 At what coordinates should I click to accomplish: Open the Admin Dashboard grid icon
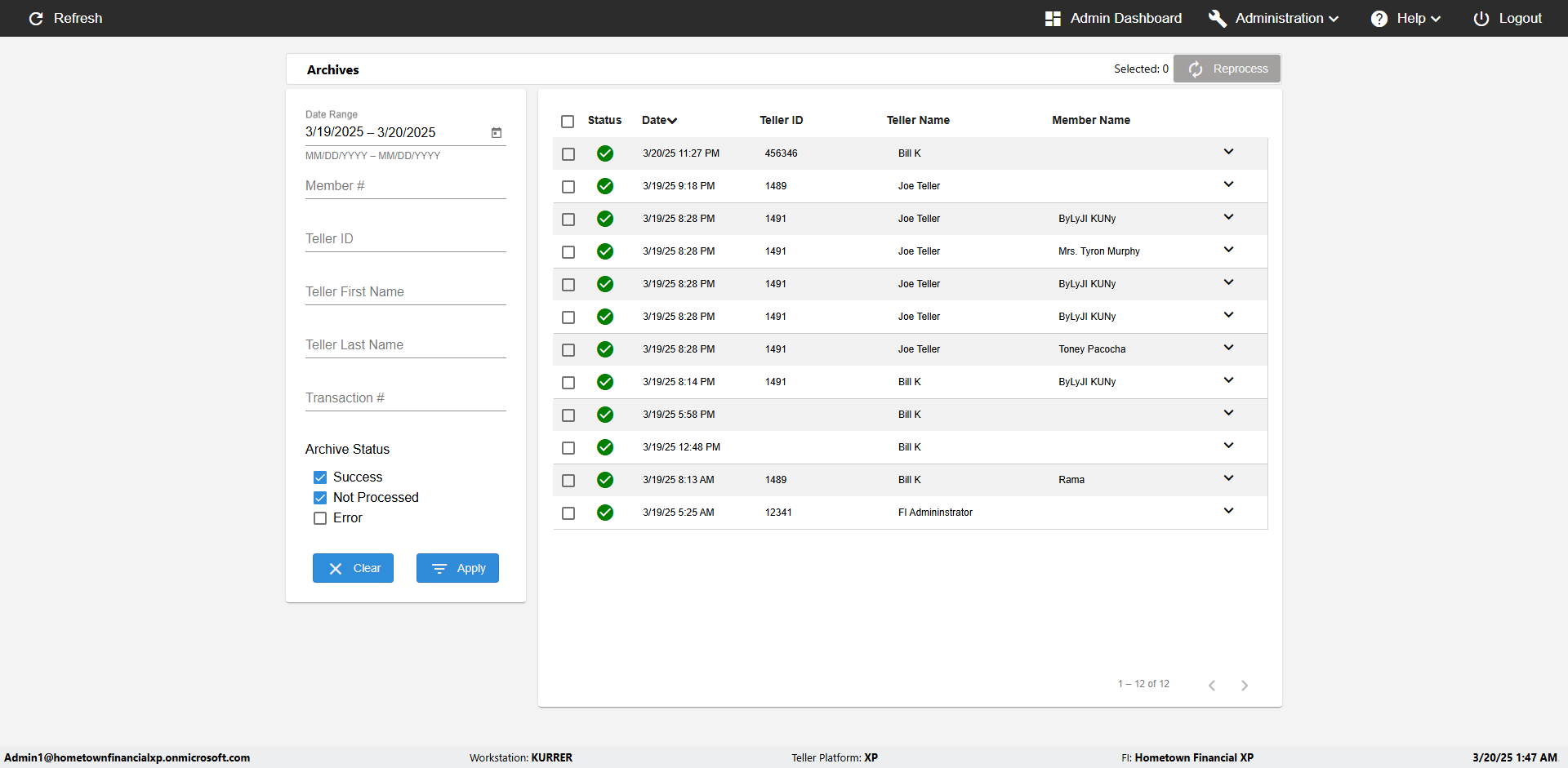[1053, 19]
